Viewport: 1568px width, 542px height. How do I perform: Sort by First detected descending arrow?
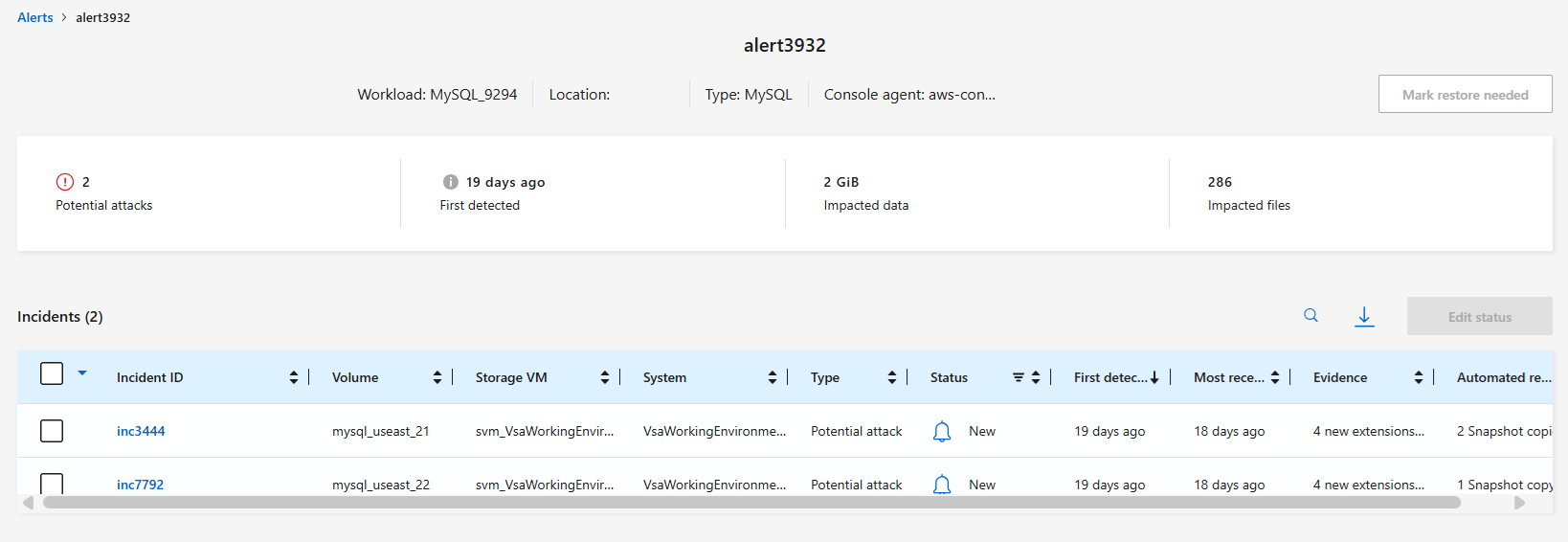(1154, 377)
